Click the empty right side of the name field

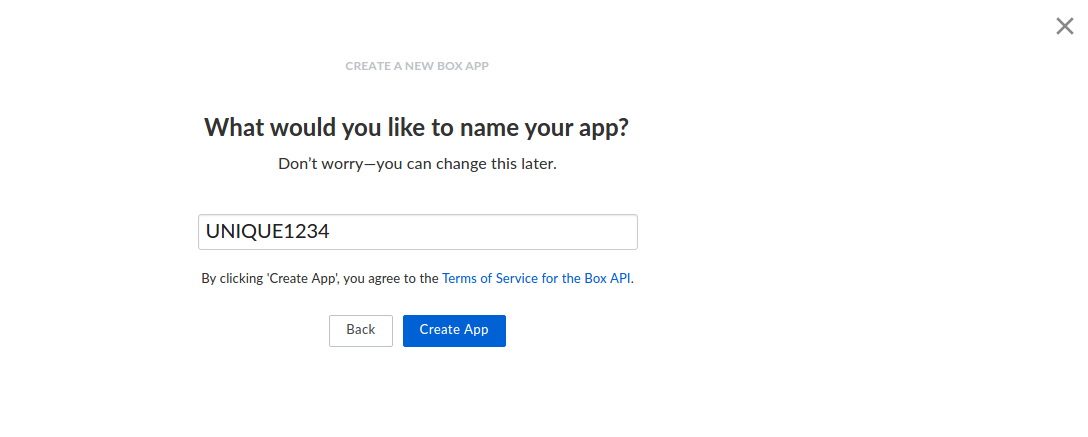(x=560, y=232)
